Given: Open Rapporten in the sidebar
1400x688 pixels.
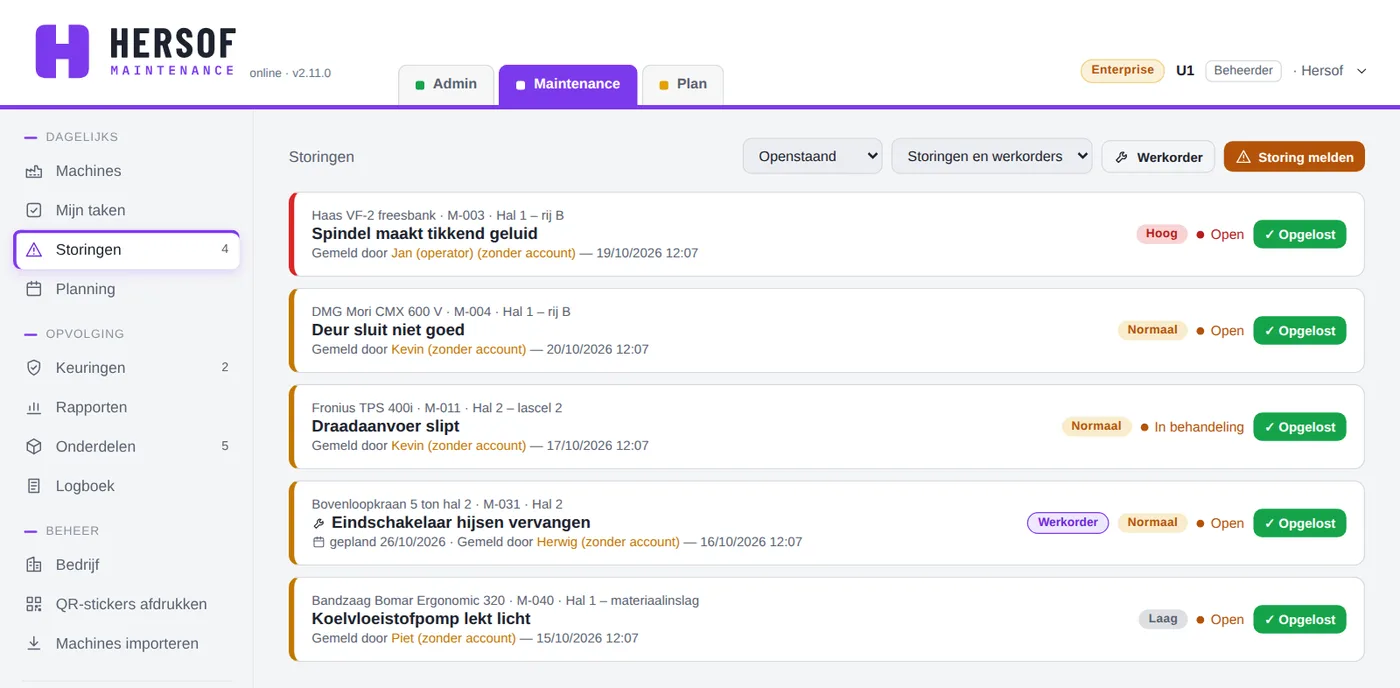Looking at the screenshot, I should (x=127, y=407).
